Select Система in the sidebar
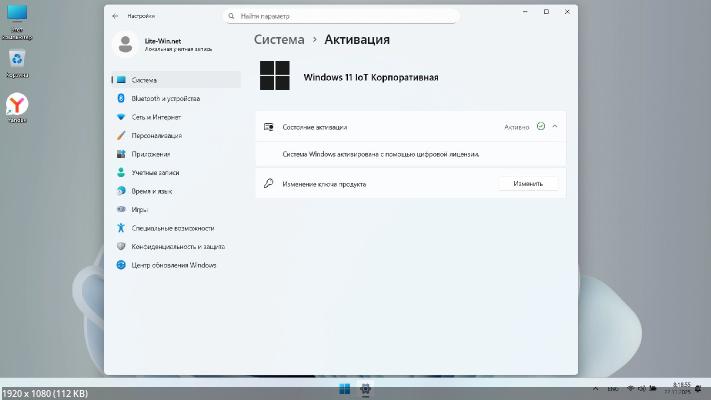Image resolution: width=711 pixels, height=400 pixels. pos(143,80)
